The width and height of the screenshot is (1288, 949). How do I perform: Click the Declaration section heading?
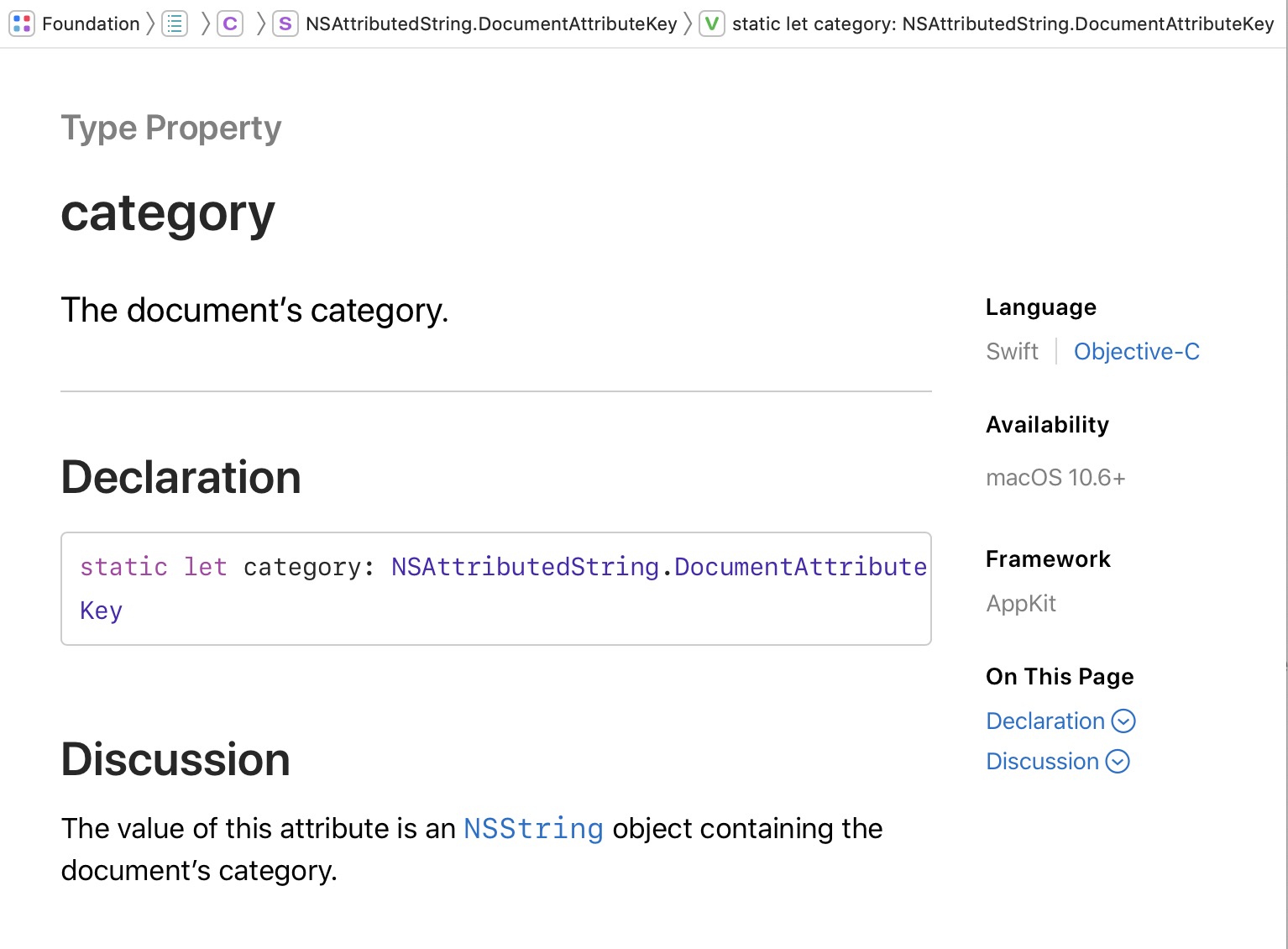tap(181, 477)
